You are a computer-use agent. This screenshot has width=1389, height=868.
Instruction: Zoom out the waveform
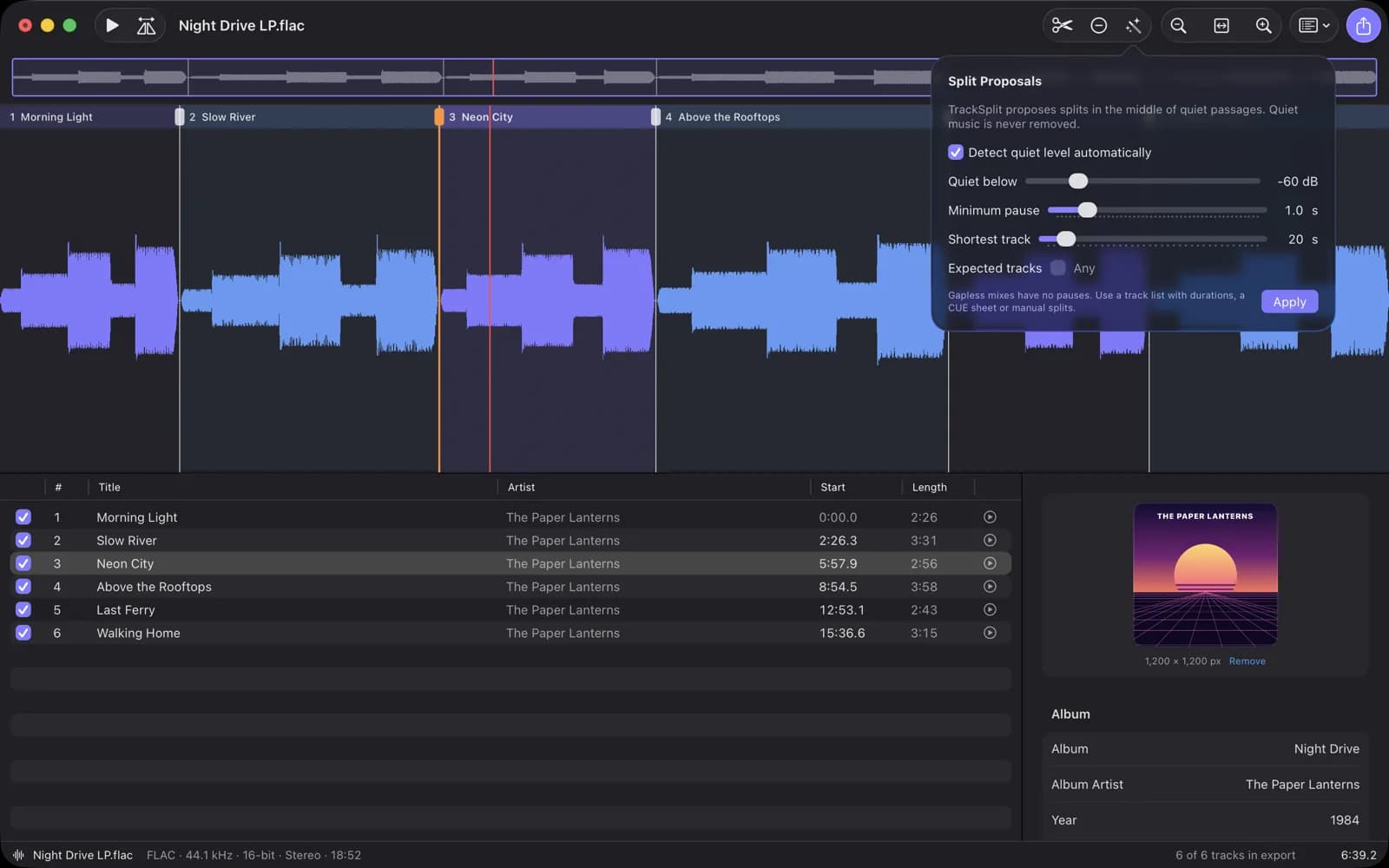coord(1178,26)
